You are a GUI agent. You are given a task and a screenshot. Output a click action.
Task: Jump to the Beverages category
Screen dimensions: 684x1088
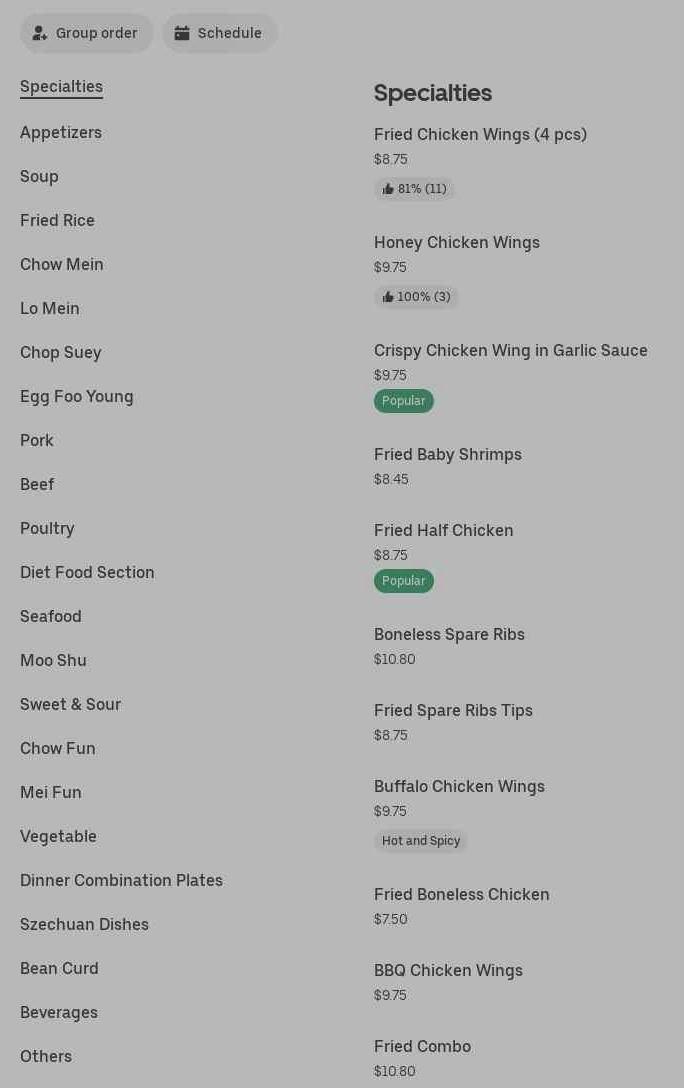[x=59, y=1012]
